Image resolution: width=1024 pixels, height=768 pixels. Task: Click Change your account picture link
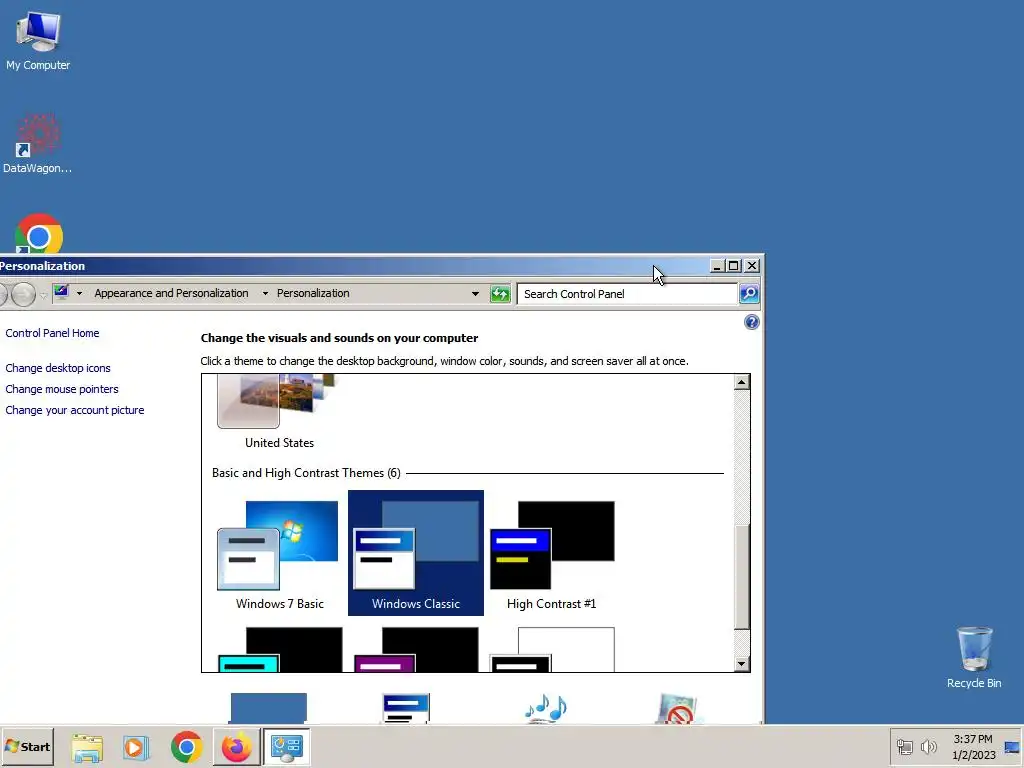pos(75,410)
